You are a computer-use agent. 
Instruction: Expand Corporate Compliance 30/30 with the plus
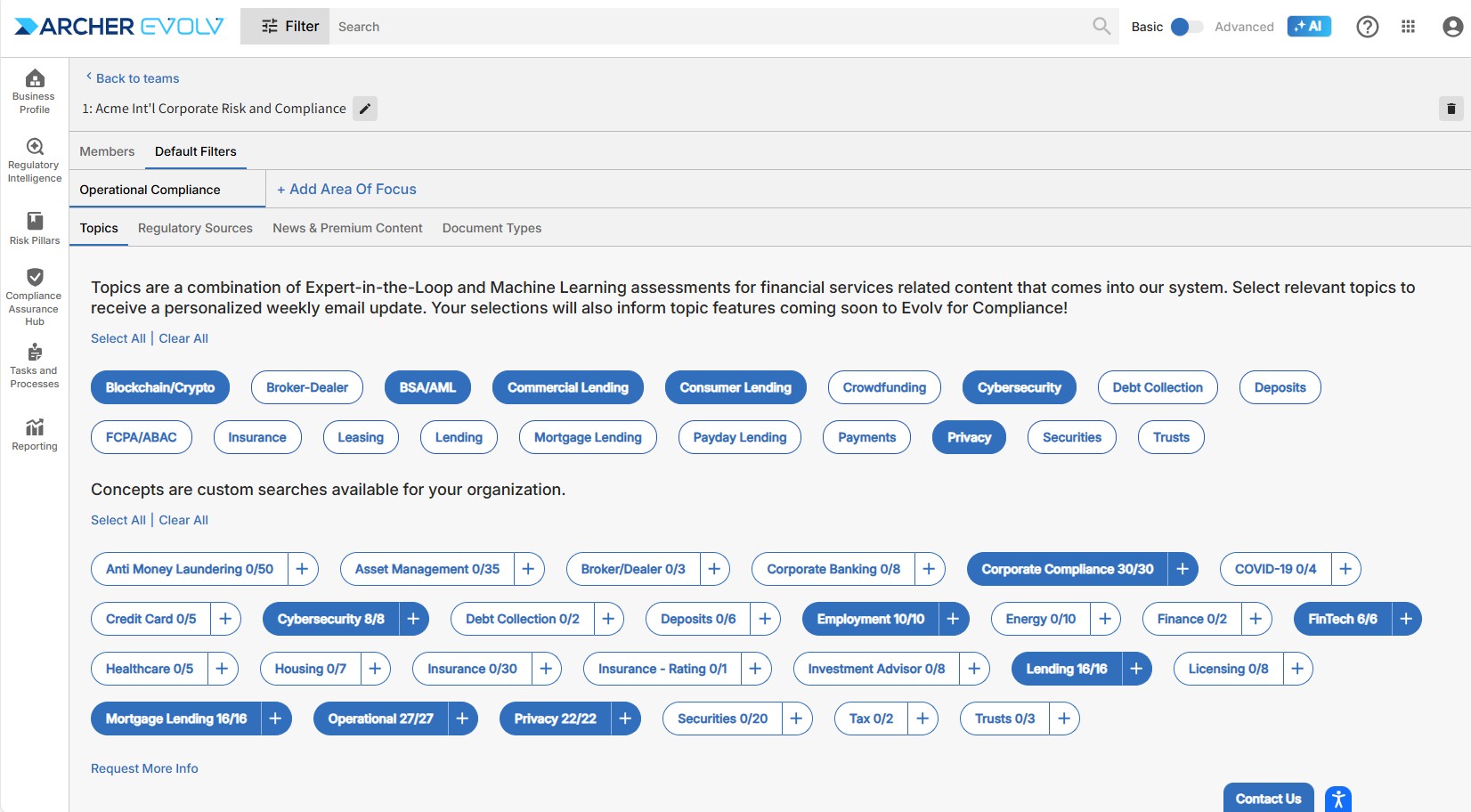click(1182, 569)
